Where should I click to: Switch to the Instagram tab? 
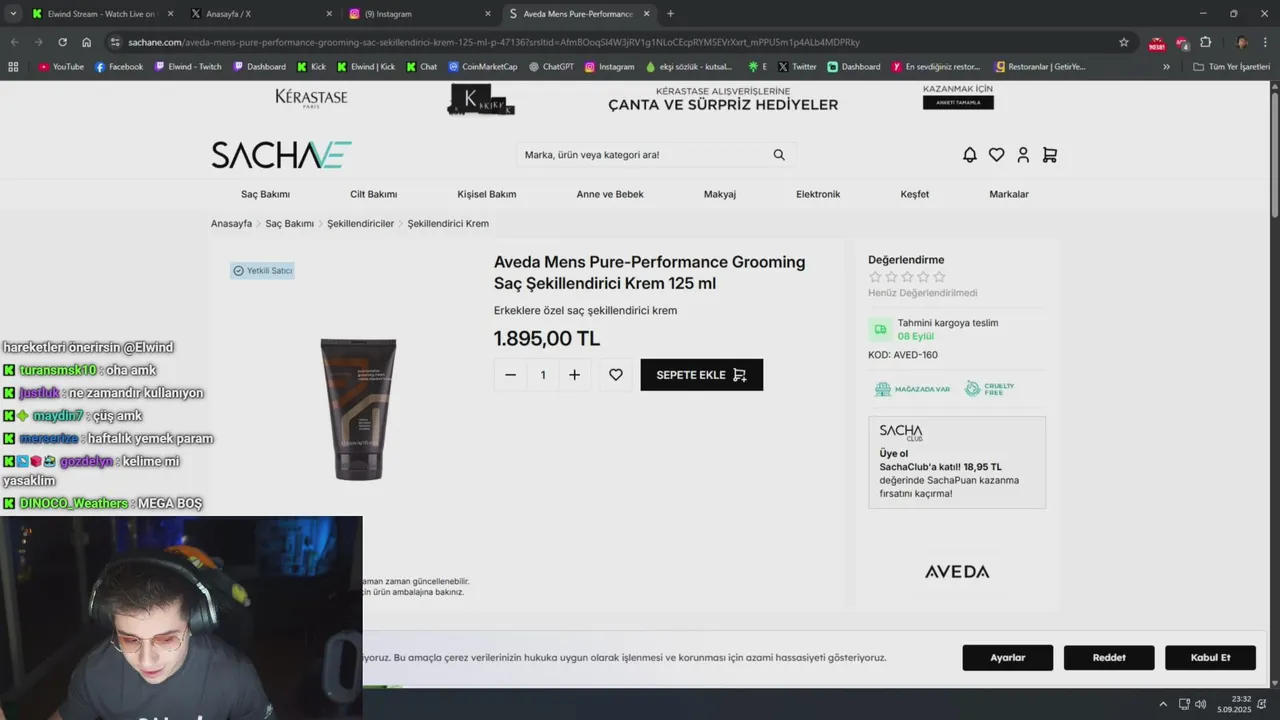[x=420, y=14]
